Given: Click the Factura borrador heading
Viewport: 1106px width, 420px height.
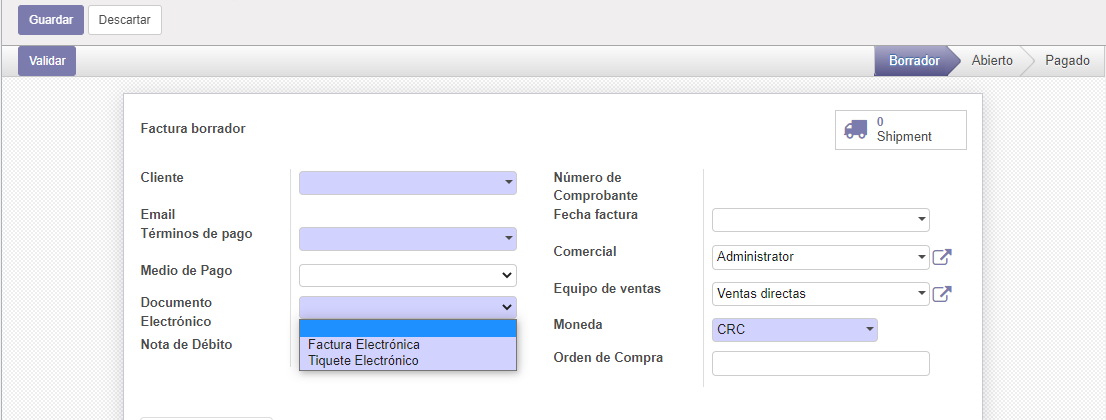Looking at the screenshot, I should [193, 128].
